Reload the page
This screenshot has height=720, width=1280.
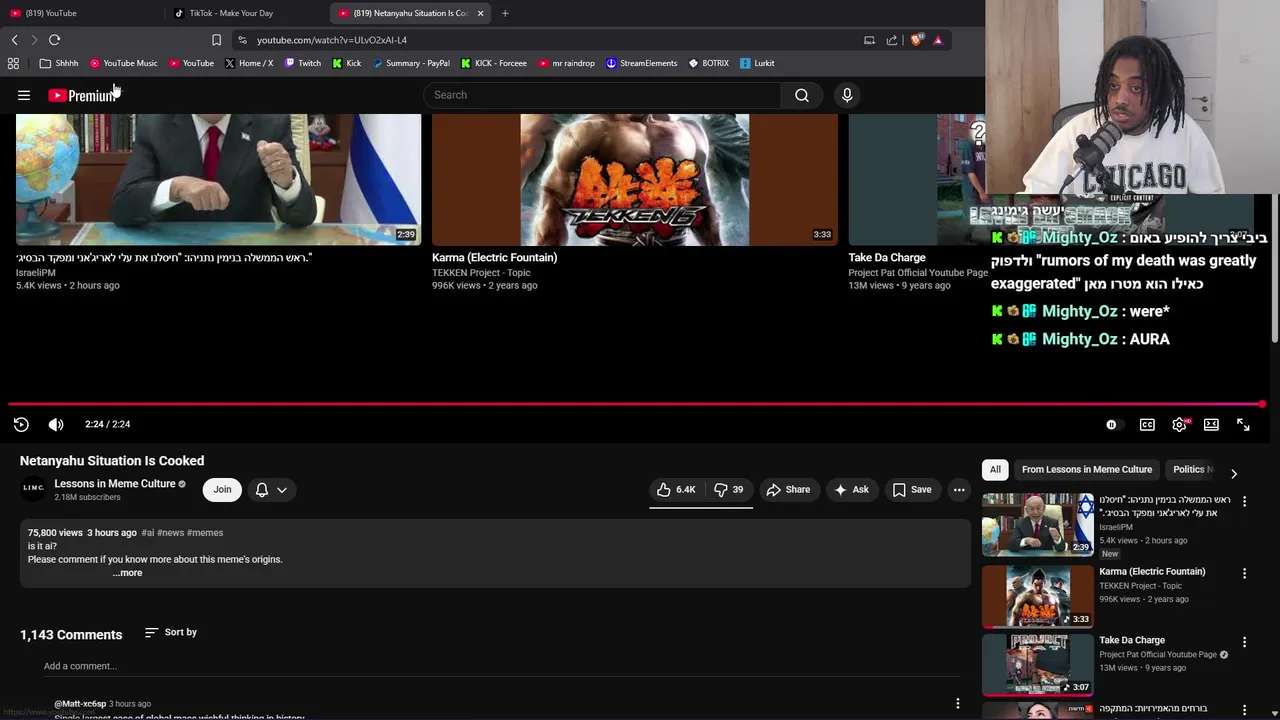coord(54,40)
